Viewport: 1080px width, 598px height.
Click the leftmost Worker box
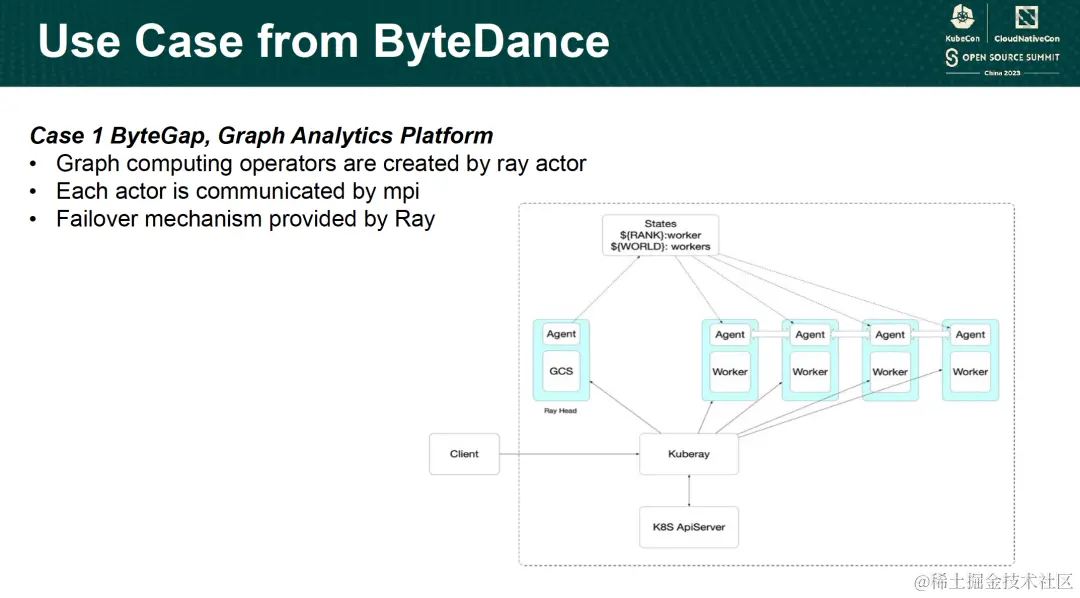730,371
